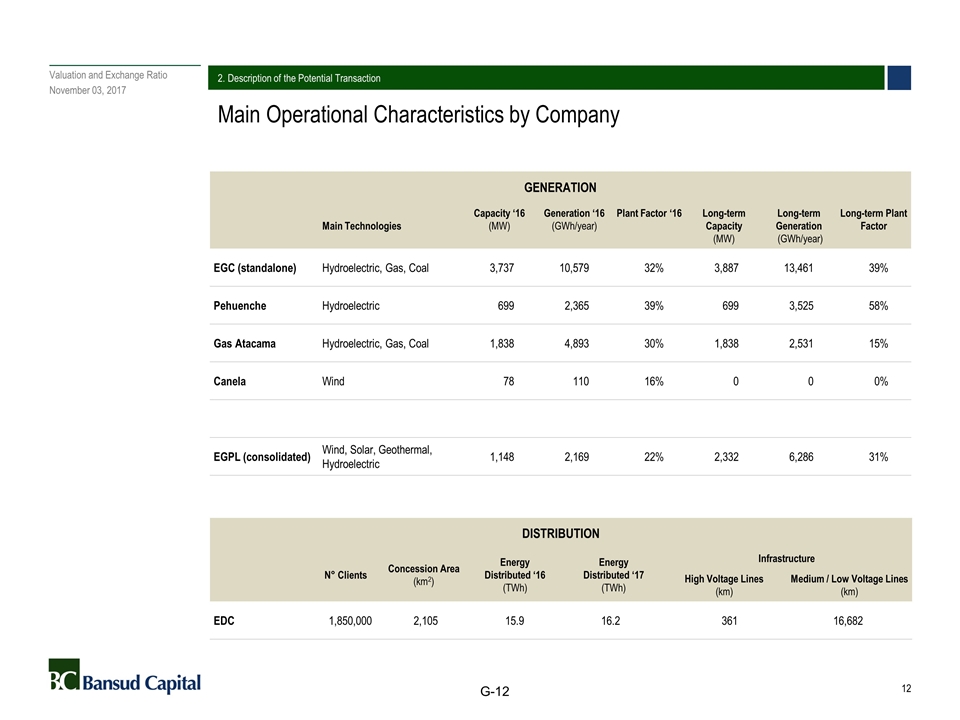
Task: Click the 'Plant Factor '16' column header
Action: [x=649, y=213]
